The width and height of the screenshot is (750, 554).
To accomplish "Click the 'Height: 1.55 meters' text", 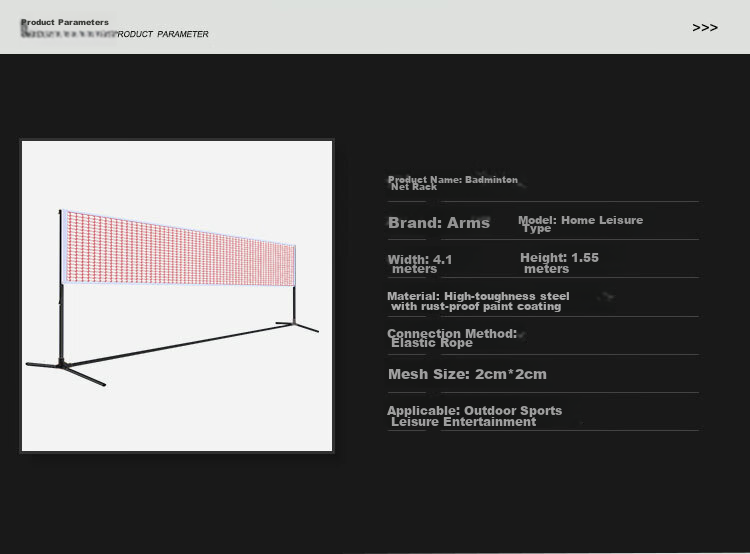I will coord(560,263).
